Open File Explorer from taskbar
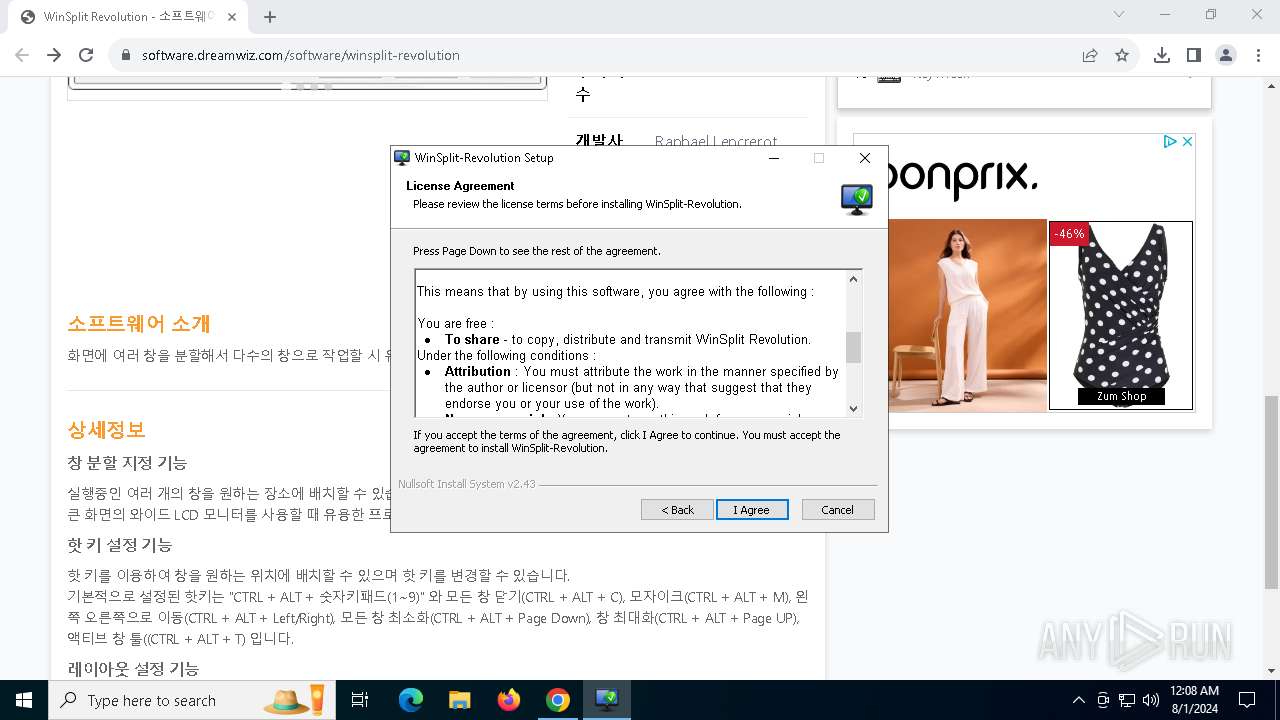1280x720 pixels. coord(459,700)
